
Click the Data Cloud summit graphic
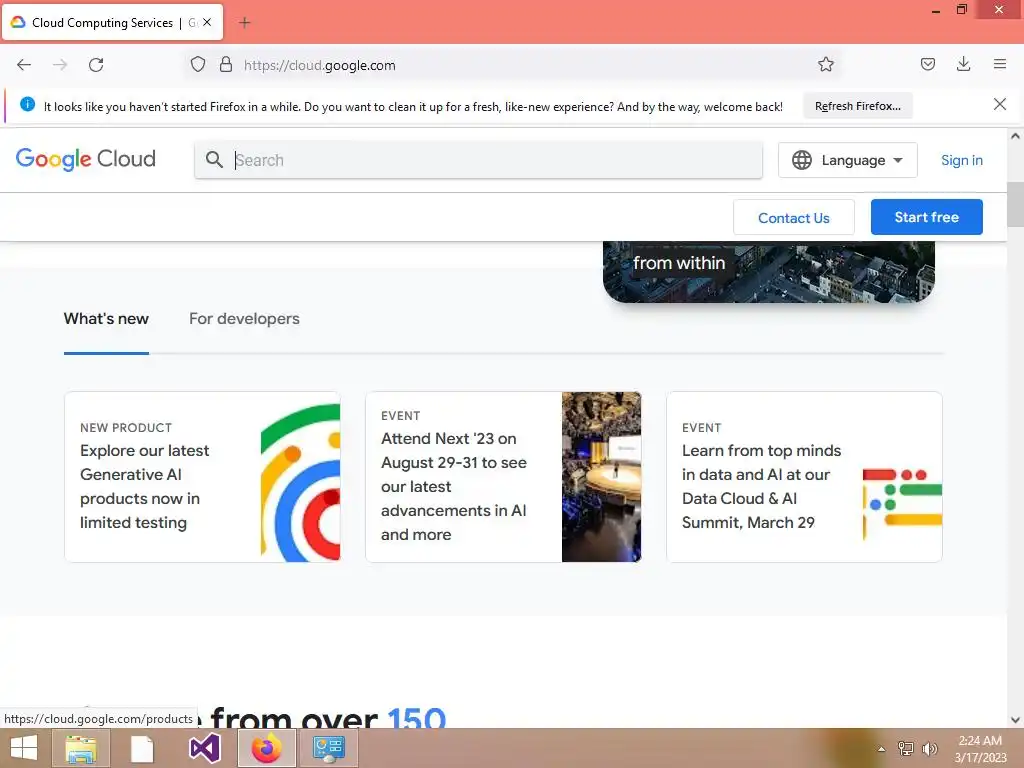click(902, 504)
